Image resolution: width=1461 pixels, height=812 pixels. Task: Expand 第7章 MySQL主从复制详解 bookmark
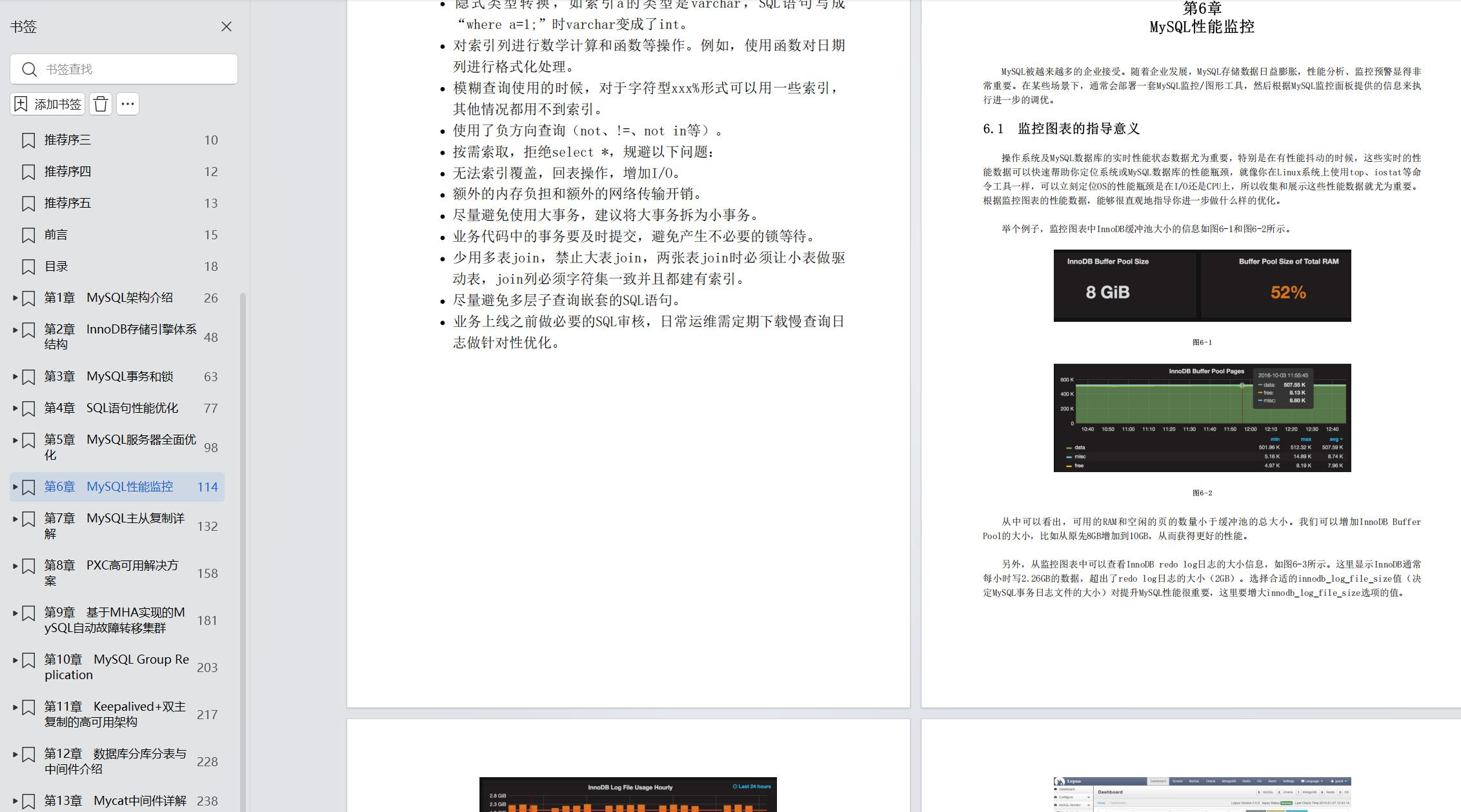tap(15, 519)
